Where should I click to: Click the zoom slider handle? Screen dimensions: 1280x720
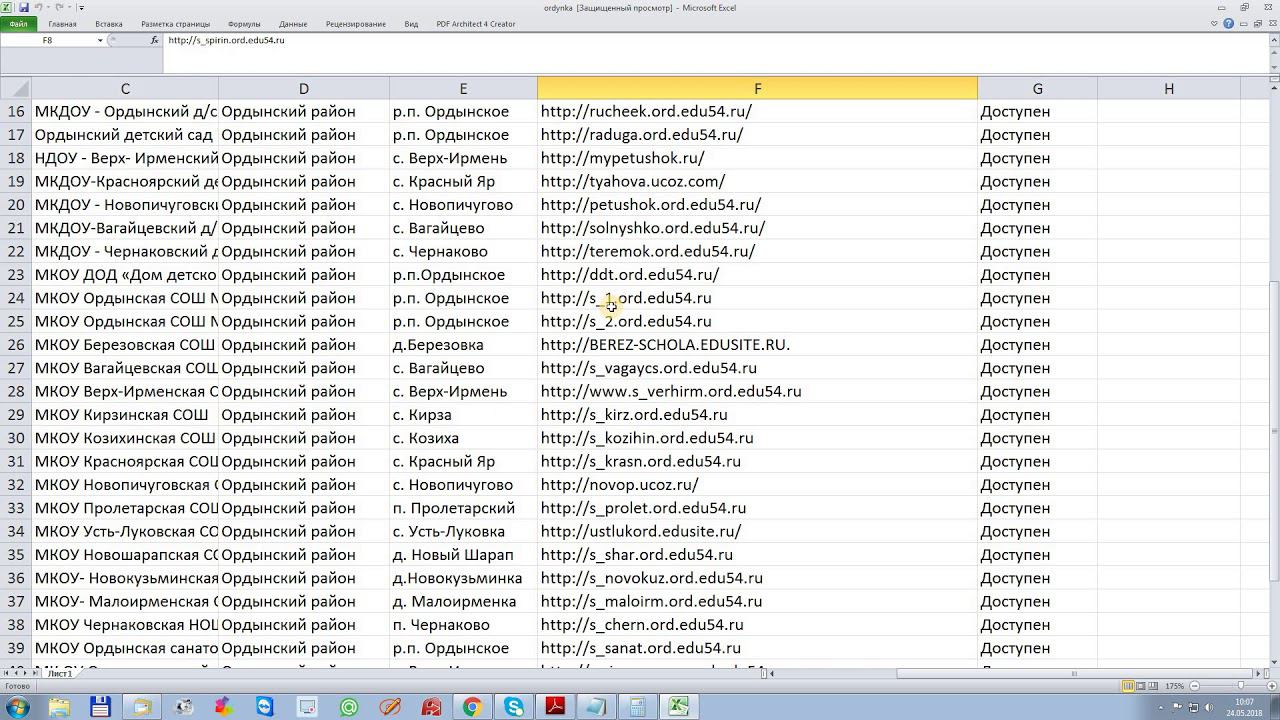[1241, 686]
